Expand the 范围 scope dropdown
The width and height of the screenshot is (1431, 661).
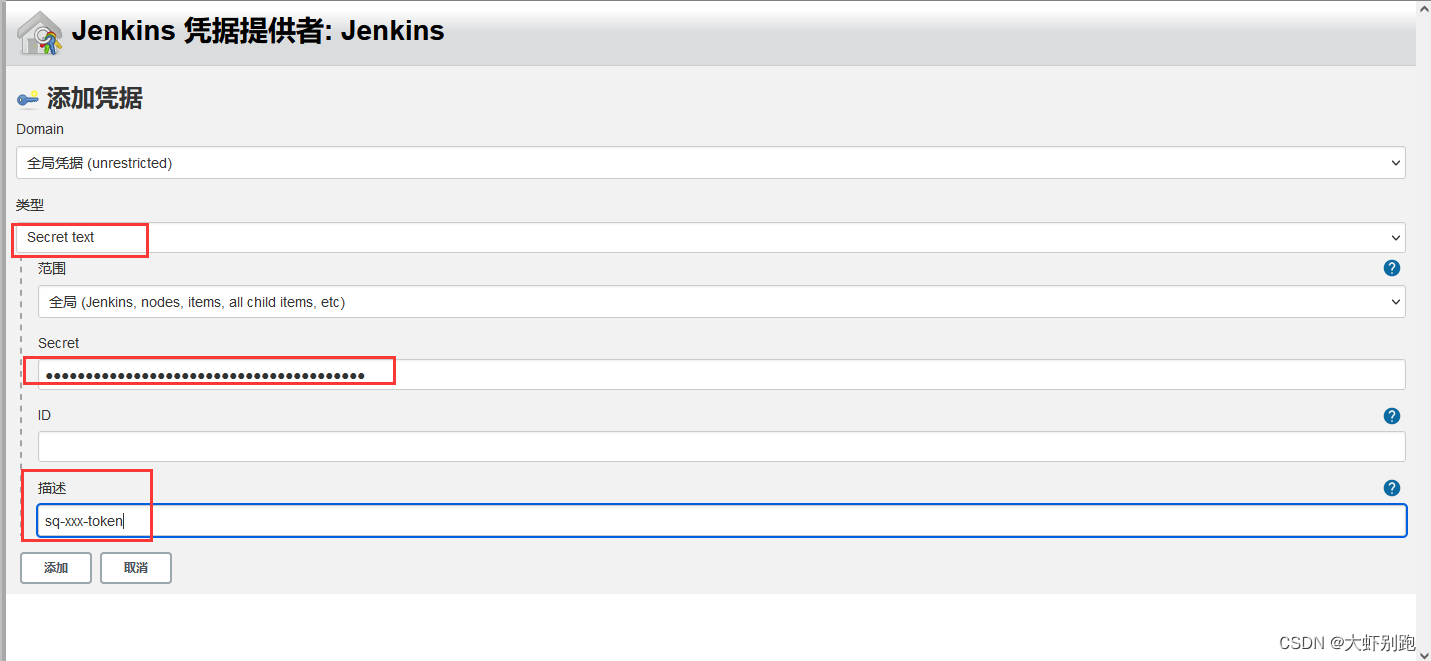click(x=721, y=302)
